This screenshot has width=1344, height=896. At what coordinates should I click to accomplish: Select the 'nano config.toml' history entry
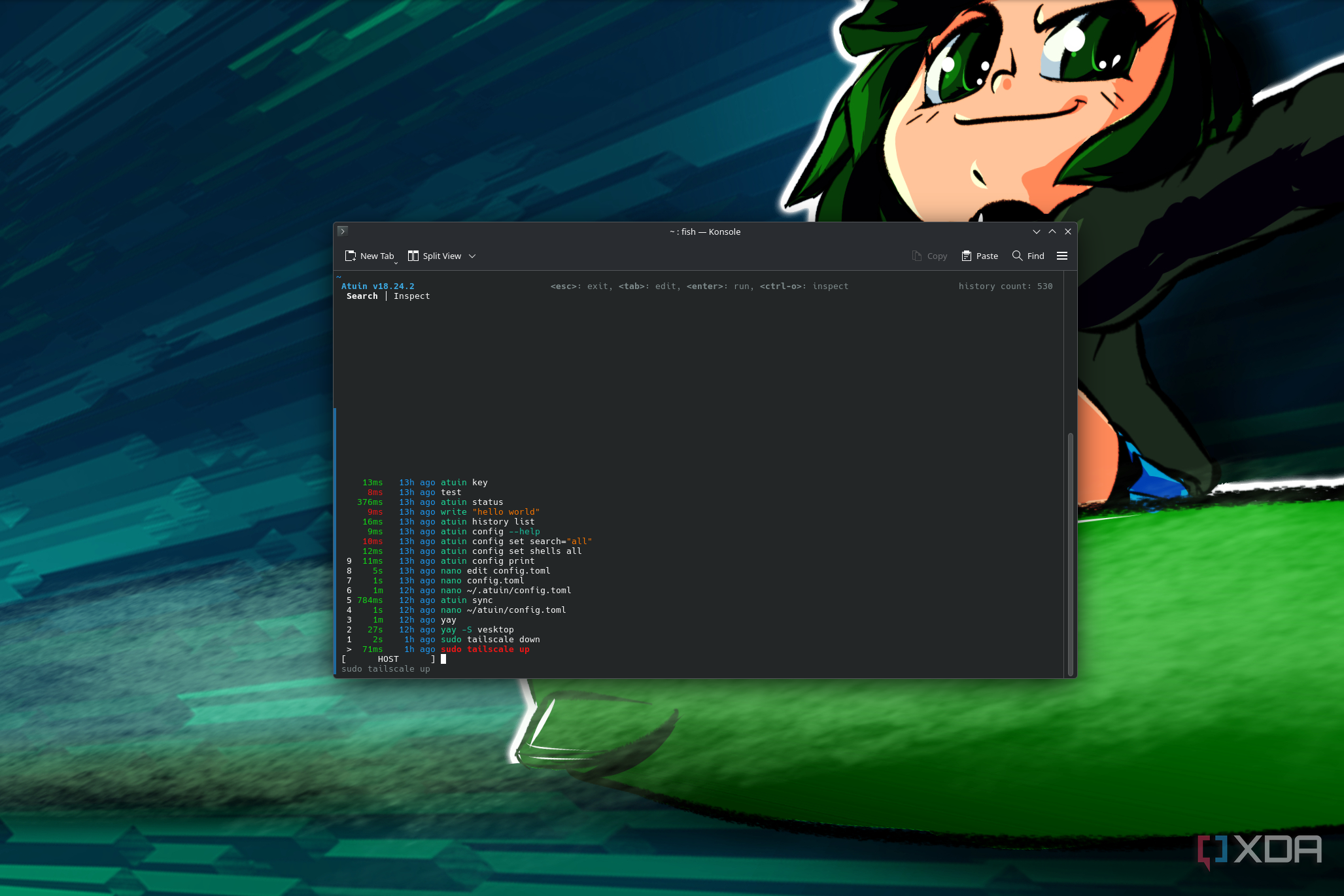[482, 581]
